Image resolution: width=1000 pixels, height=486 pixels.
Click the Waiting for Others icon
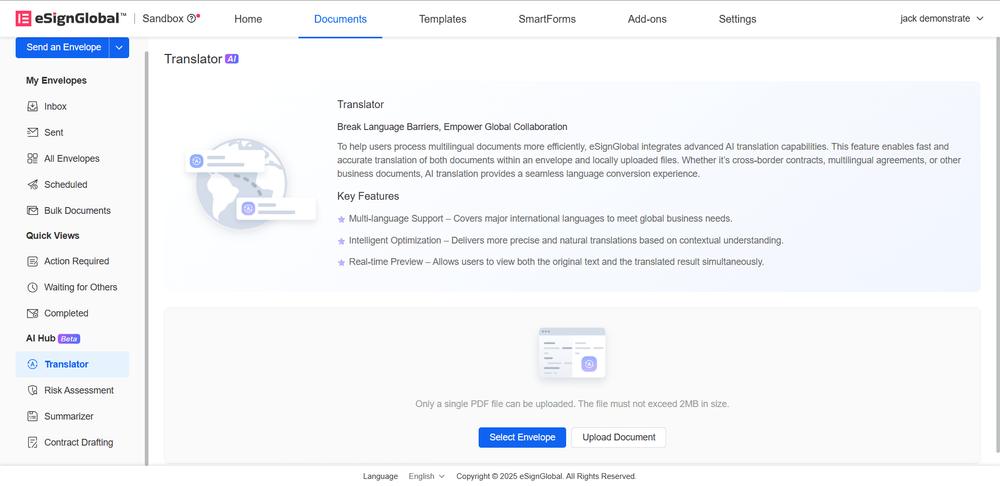[33, 287]
